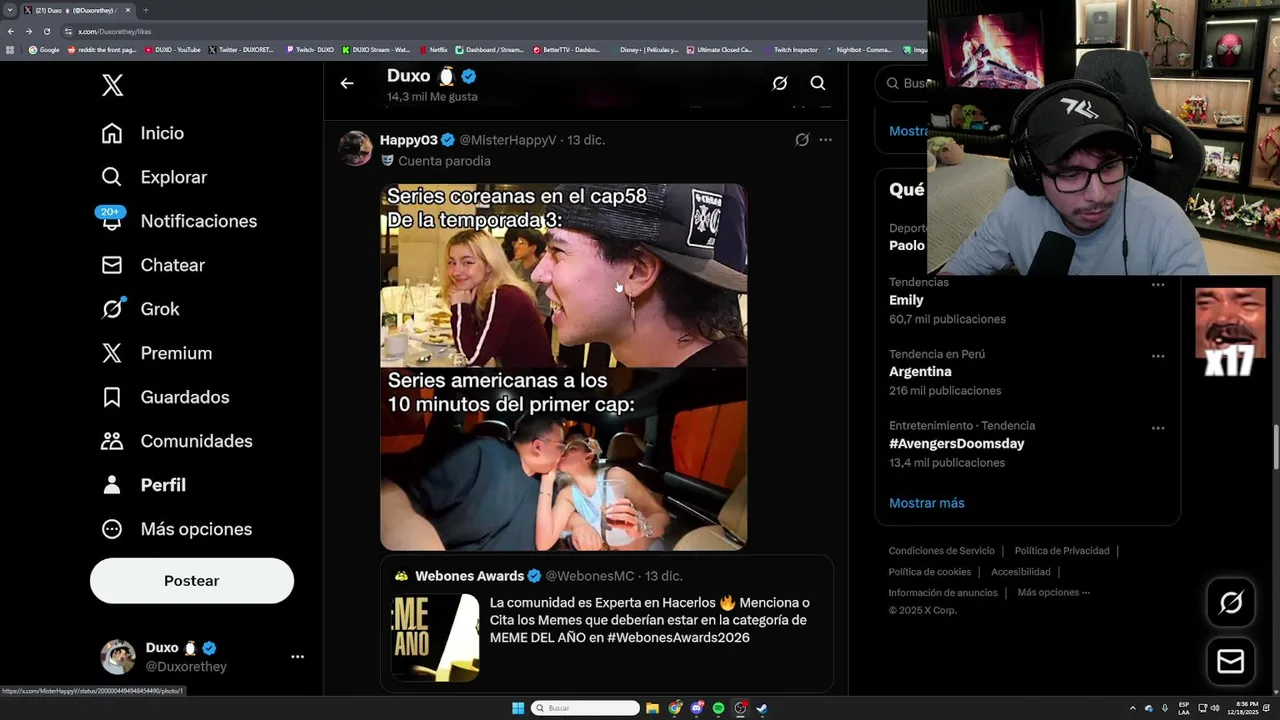Screen dimensions: 1280x720
Task: Open Chatear messages section
Action: pos(153,265)
